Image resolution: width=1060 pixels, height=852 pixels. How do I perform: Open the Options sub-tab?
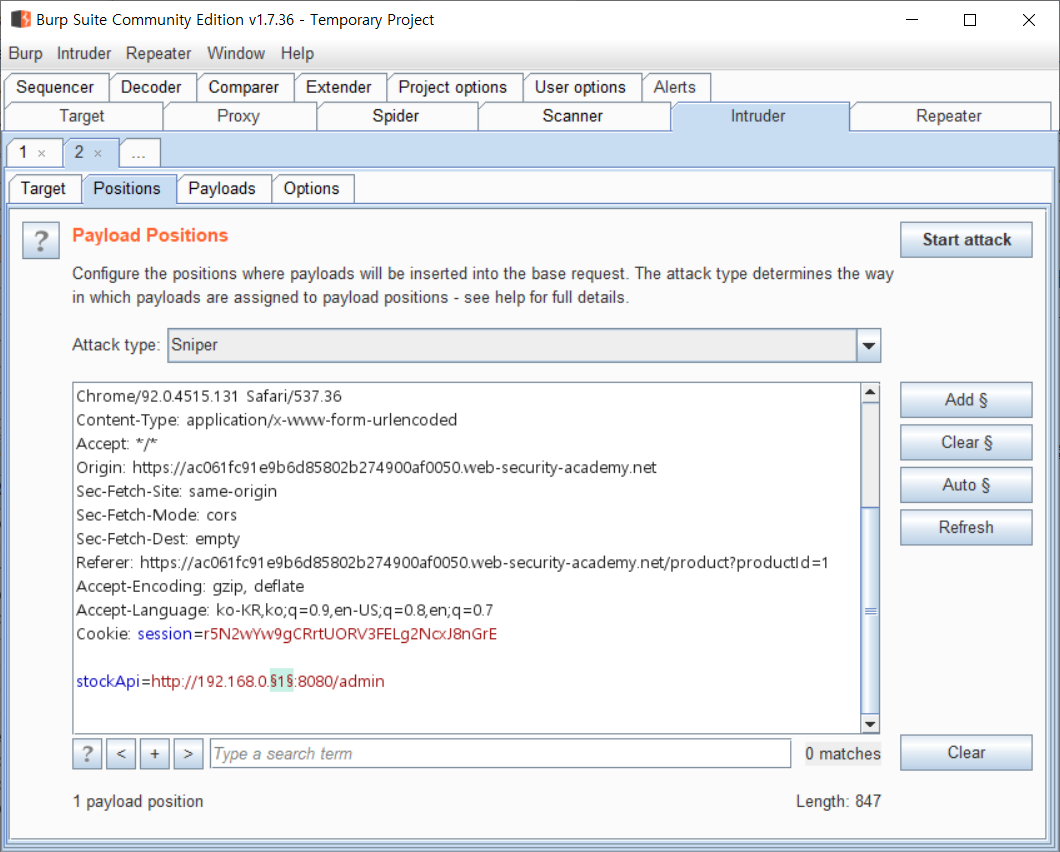312,189
